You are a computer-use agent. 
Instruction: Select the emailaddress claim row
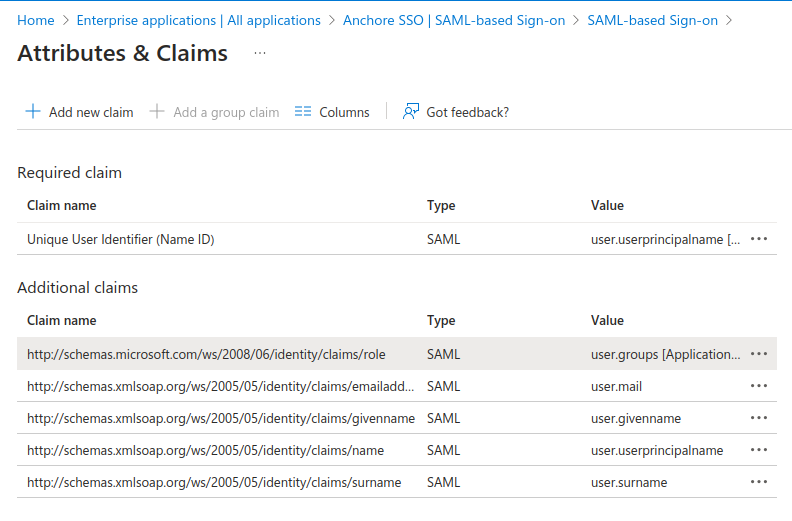(x=220, y=386)
